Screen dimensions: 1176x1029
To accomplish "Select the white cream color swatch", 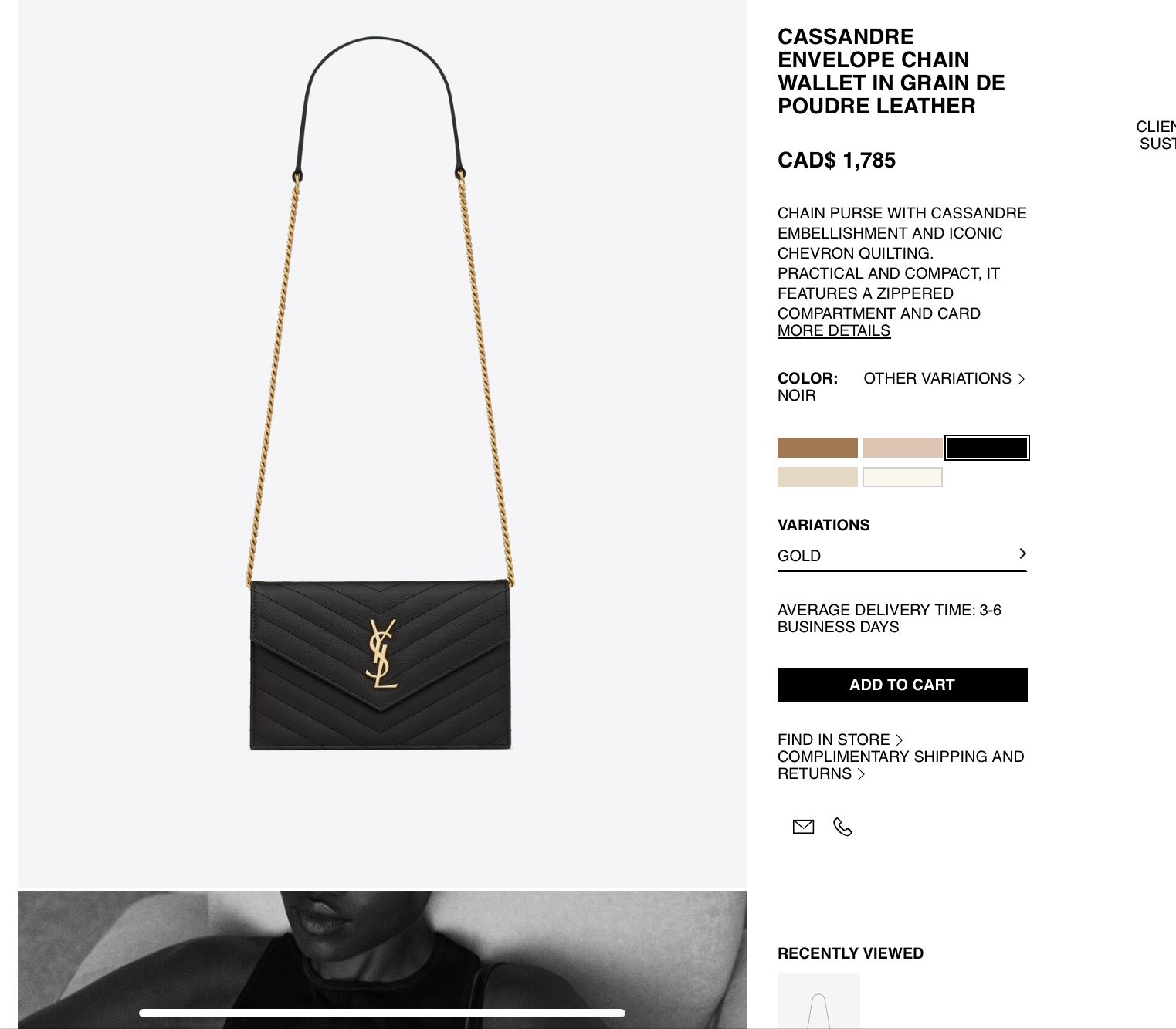I will point(902,477).
